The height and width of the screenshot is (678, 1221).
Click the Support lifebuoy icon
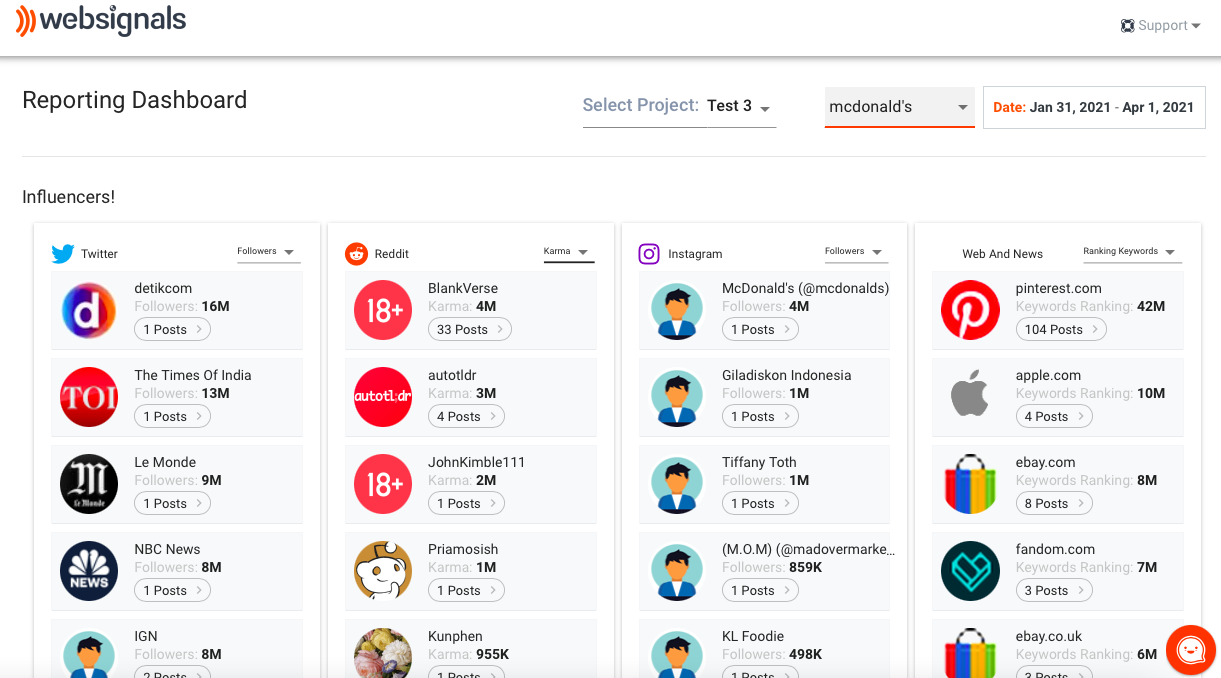coord(1128,26)
